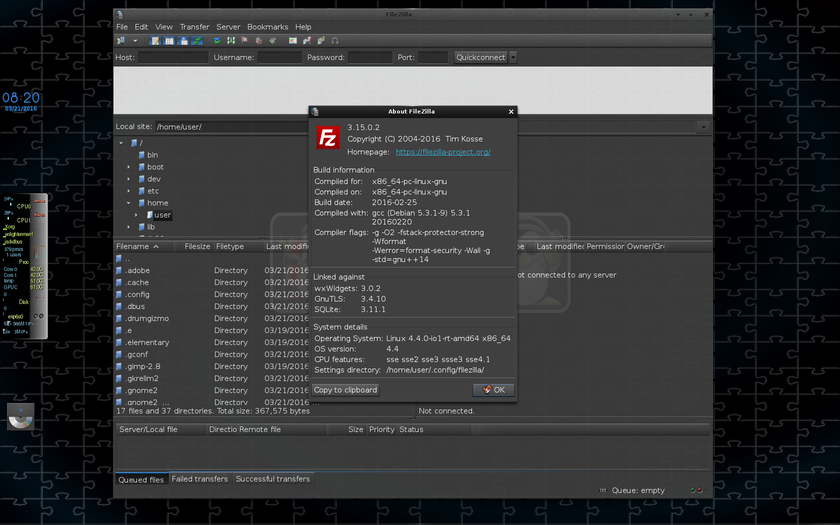Open the View menu
The image size is (840, 525).
click(164, 27)
